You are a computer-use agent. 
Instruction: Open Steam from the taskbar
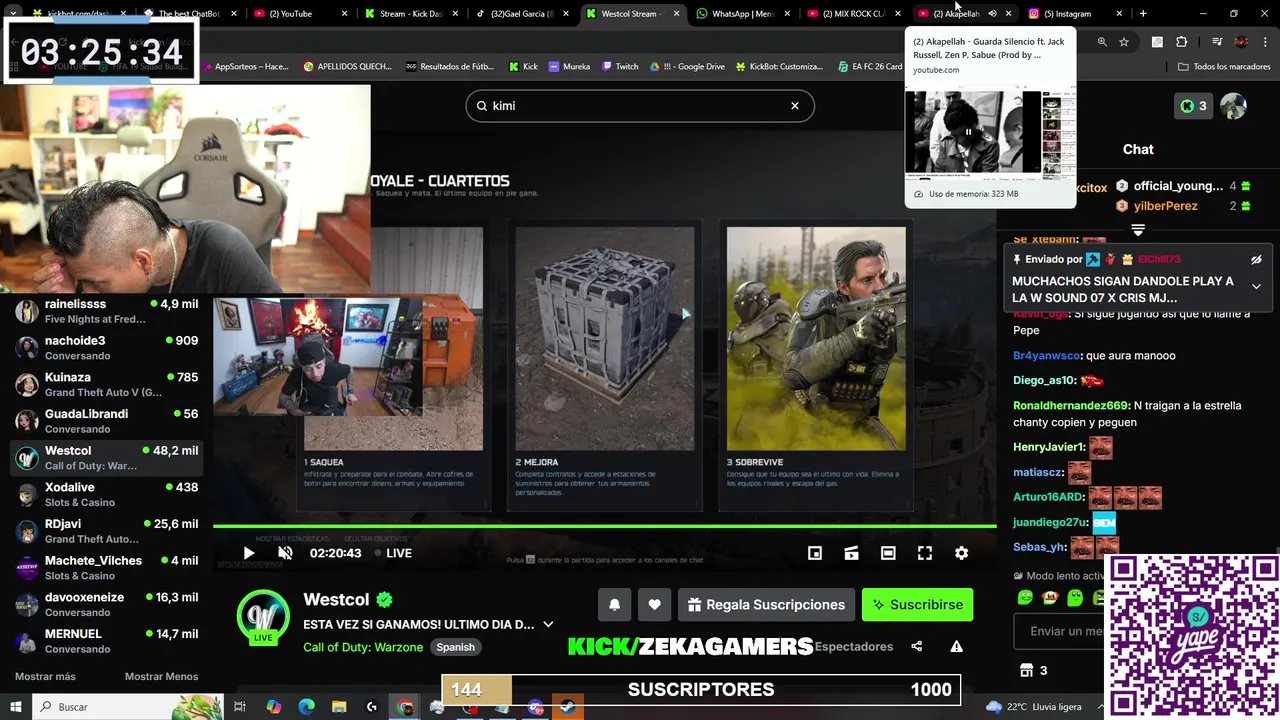pyautogui.click(x=568, y=707)
